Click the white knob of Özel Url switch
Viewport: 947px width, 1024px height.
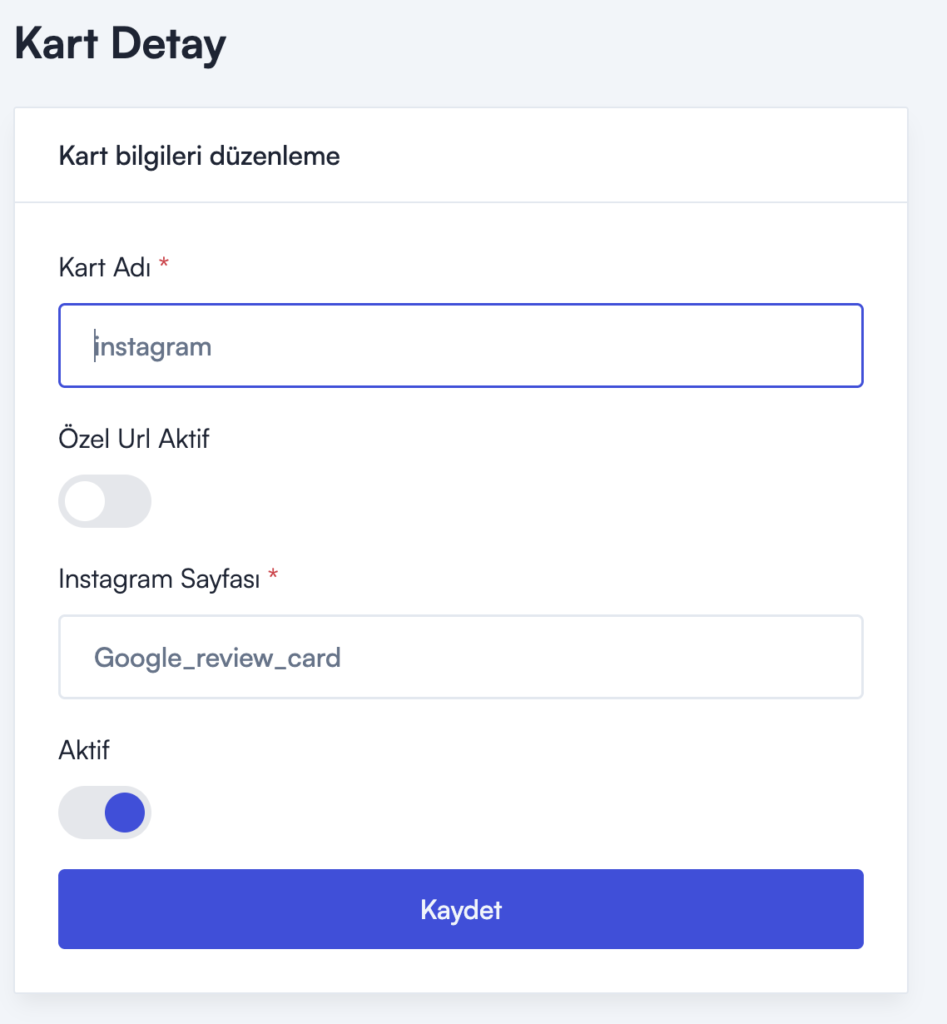pos(85,501)
